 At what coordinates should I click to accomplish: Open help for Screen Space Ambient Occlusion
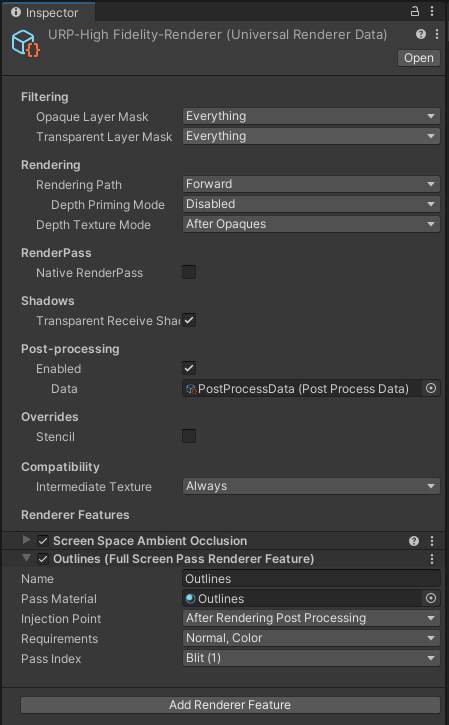[414, 541]
